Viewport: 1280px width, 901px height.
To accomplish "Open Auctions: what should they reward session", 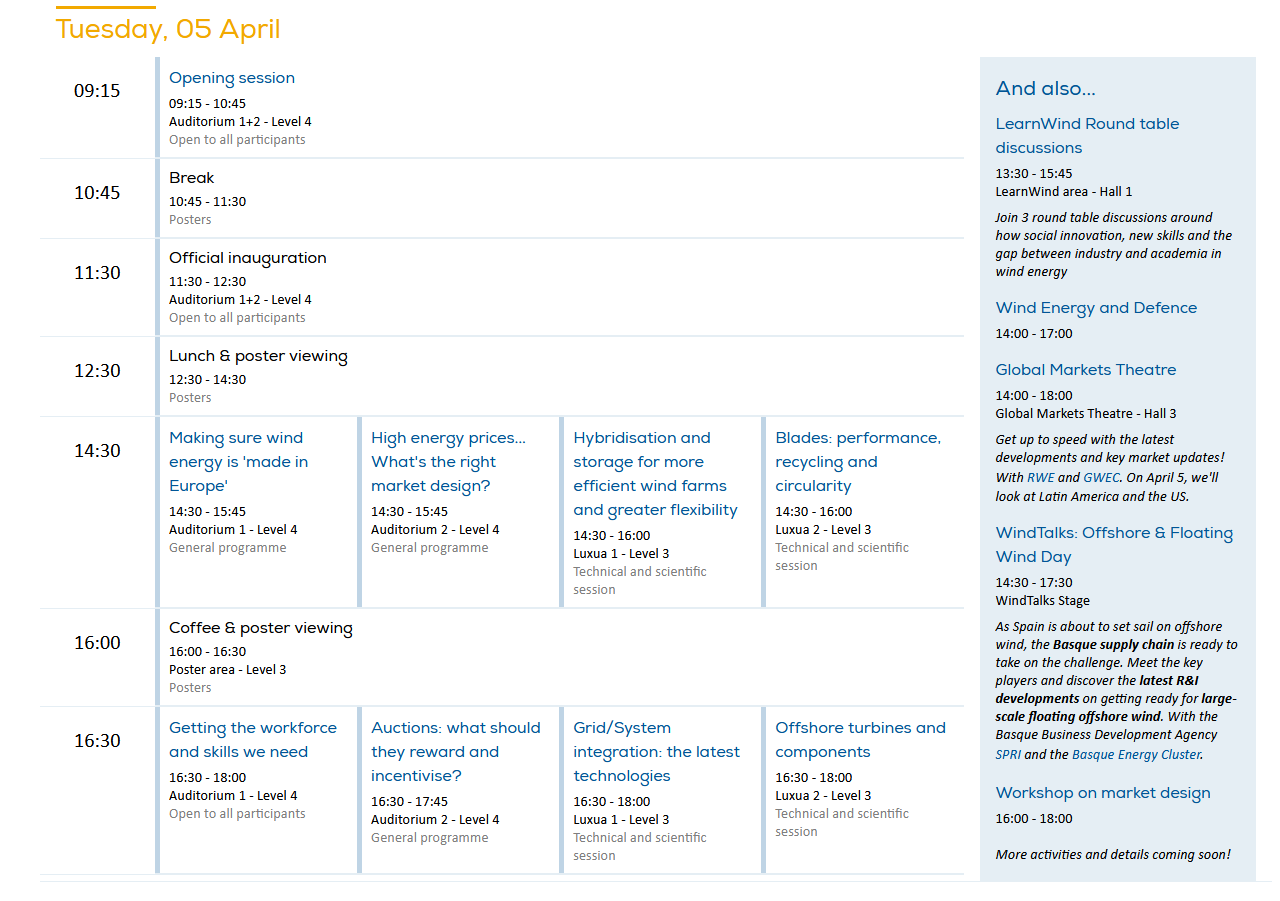I will pos(456,752).
